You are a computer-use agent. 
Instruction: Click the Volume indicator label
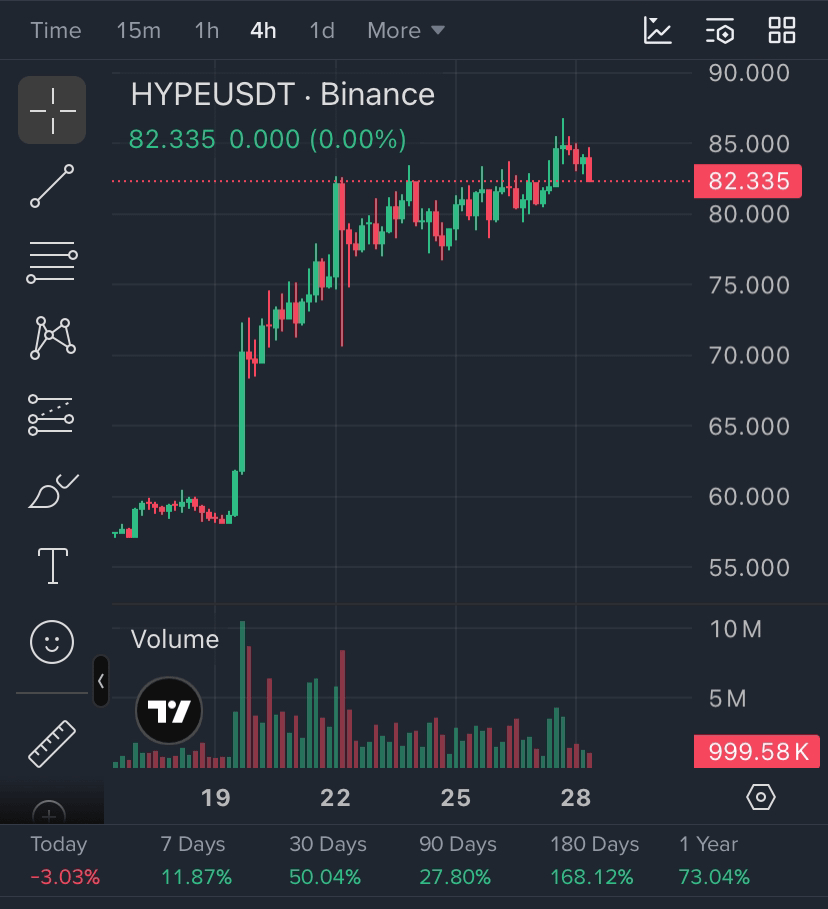point(175,639)
